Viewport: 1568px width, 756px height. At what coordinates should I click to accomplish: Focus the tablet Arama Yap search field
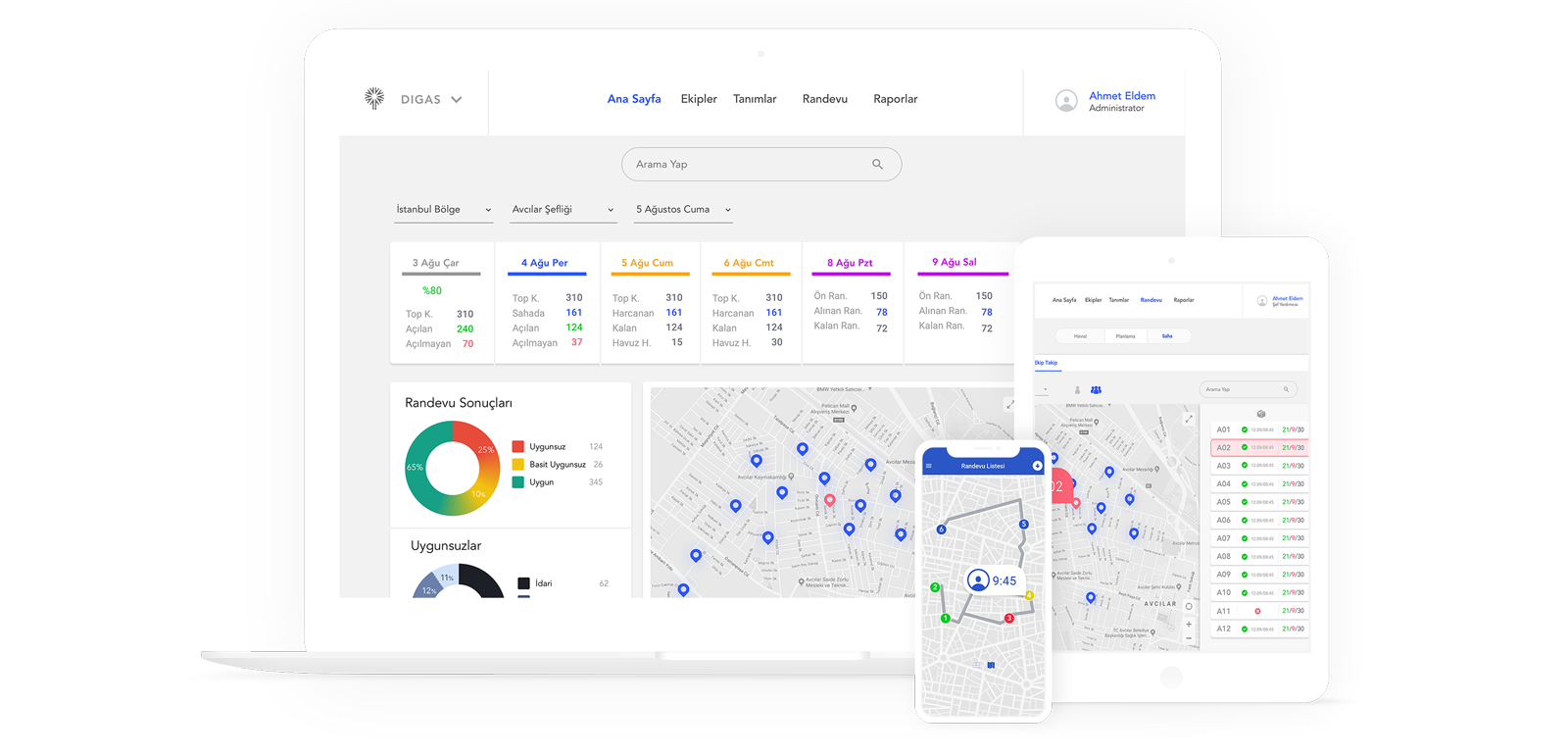tap(1249, 389)
